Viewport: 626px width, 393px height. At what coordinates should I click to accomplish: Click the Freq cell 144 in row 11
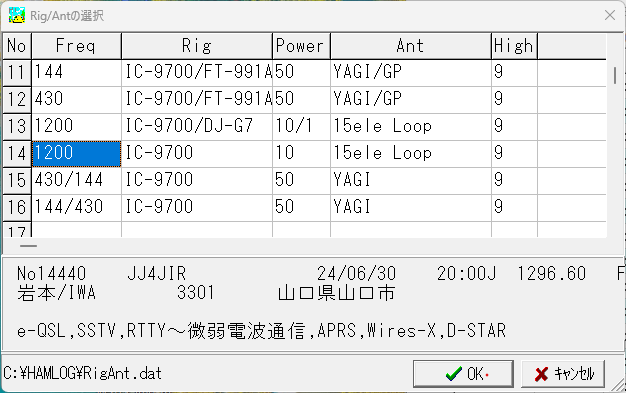pos(76,73)
